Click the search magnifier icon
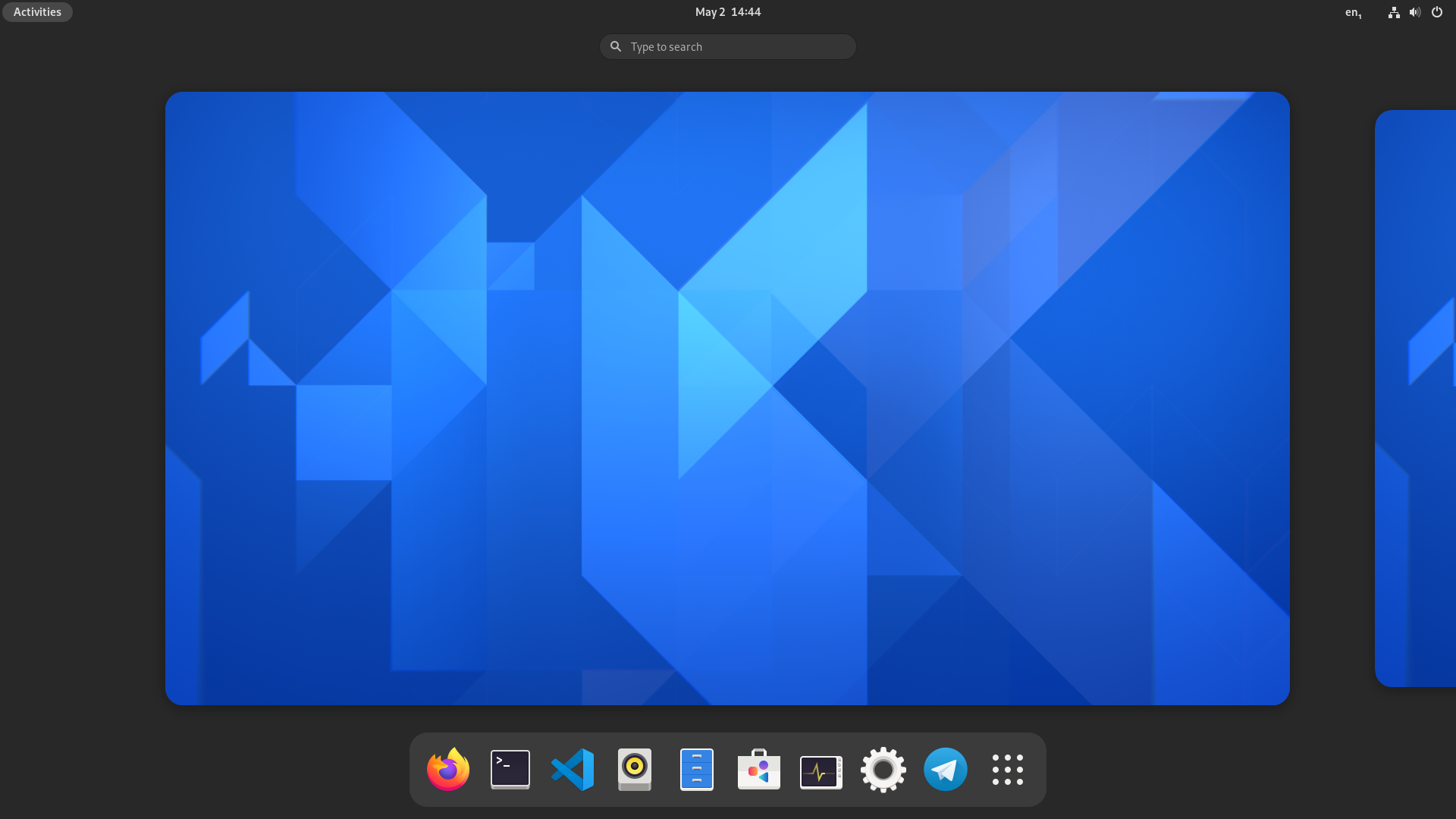The image size is (1456, 819). [x=616, y=47]
